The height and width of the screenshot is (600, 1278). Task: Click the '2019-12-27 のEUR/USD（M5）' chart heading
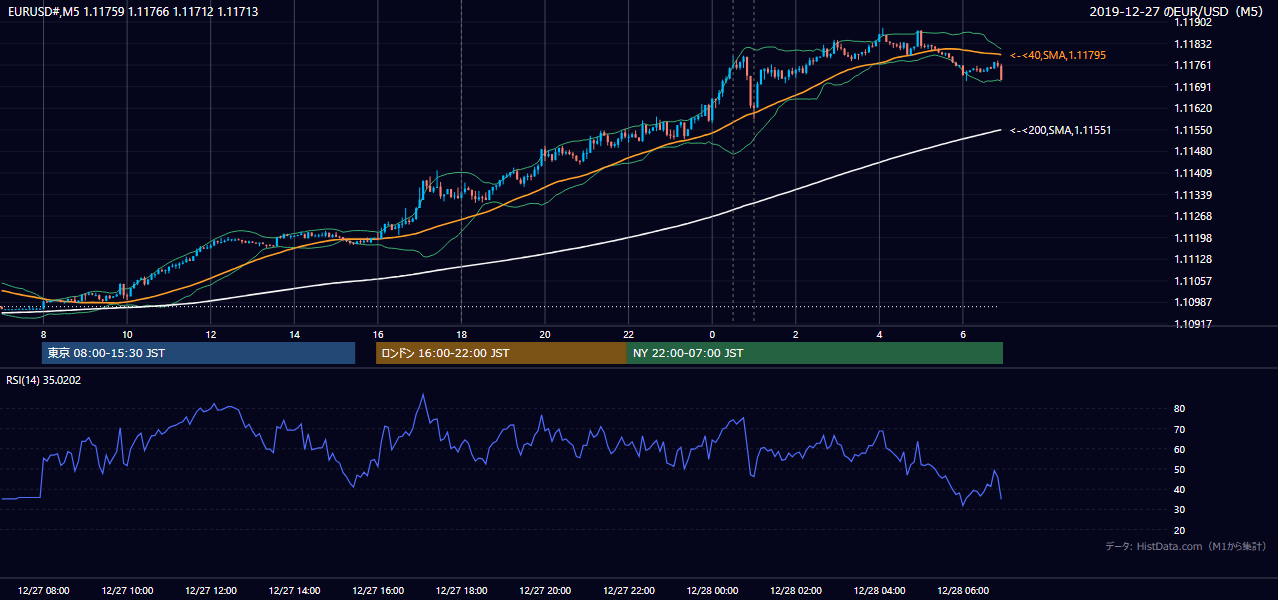(x=1178, y=11)
